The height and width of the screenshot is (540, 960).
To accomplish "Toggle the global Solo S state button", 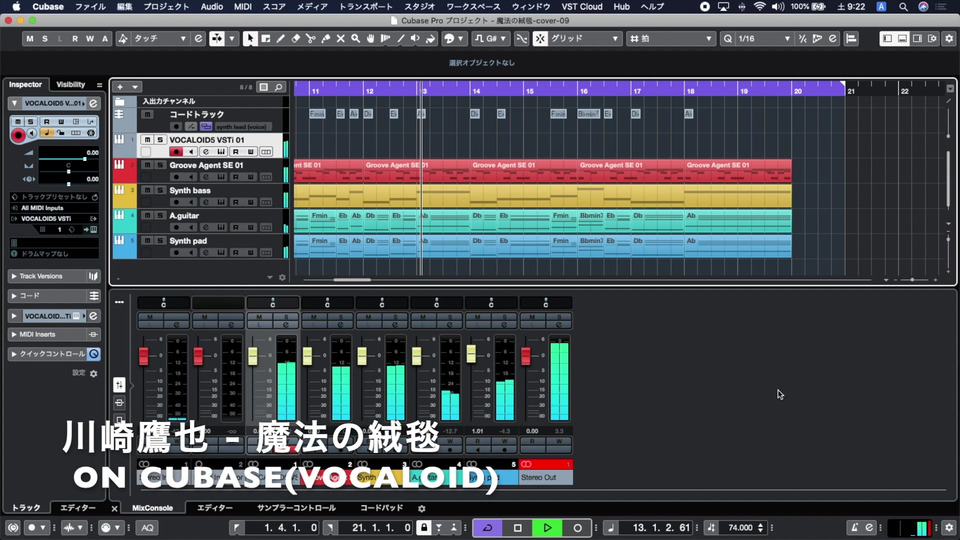I will point(45,39).
